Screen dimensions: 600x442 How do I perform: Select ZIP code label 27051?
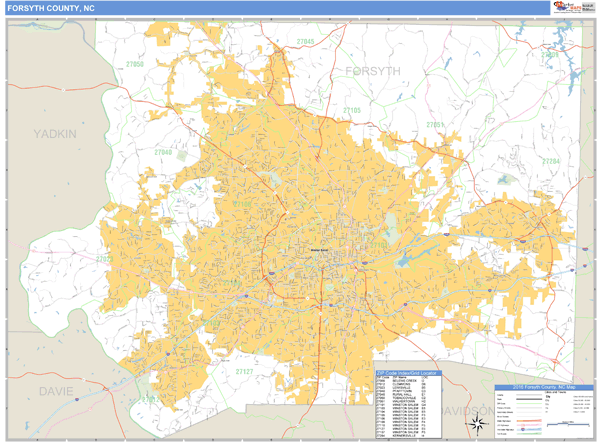click(x=435, y=124)
